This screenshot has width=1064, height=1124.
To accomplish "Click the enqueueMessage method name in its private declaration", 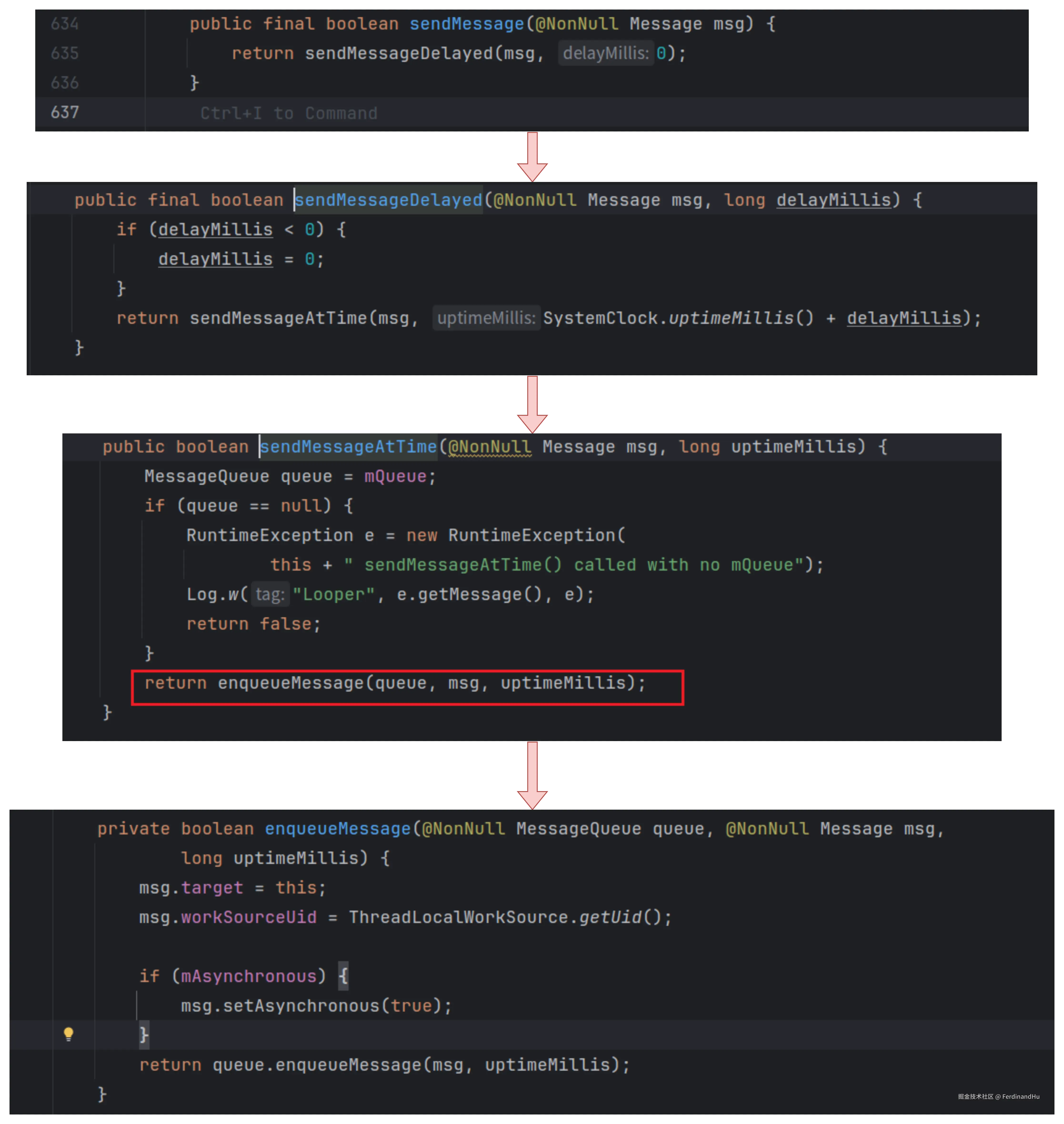I will [x=337, y=828].
